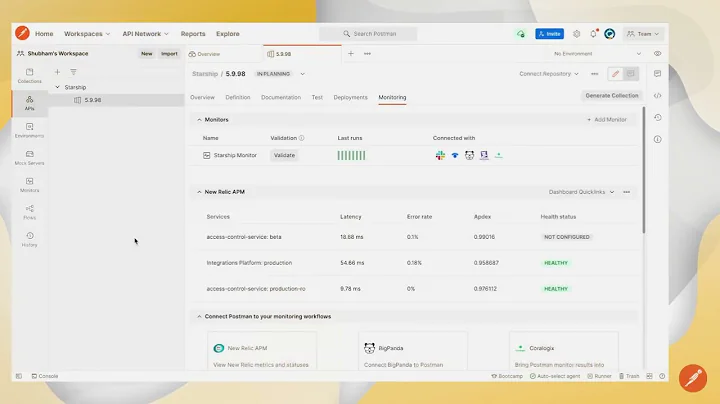Viewport: 720px width, 404px height.
Task: Click the sync status cloud icon
Action: tap(521, 34)
